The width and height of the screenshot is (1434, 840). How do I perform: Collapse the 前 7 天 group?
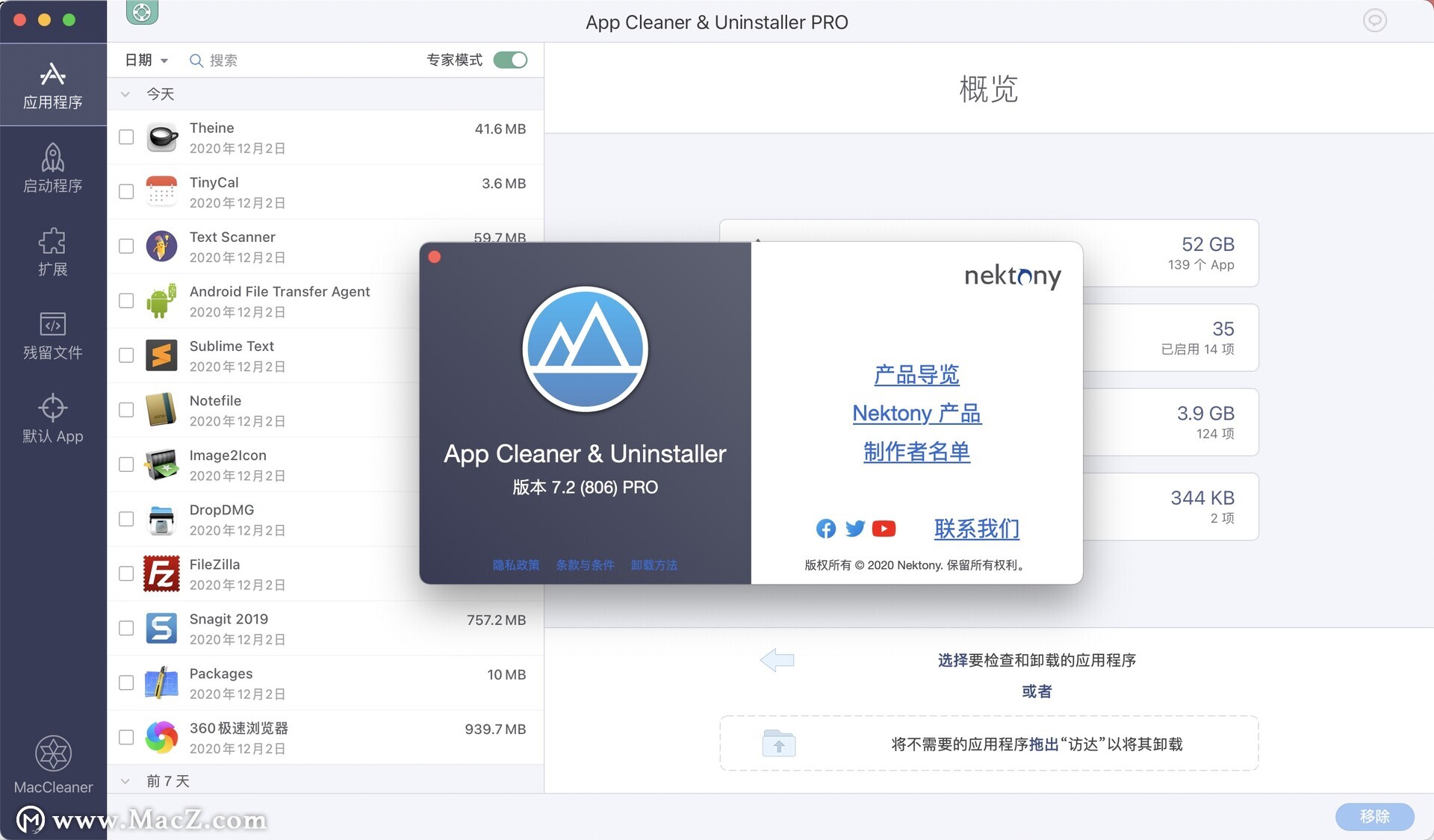(x=125, y=781)
